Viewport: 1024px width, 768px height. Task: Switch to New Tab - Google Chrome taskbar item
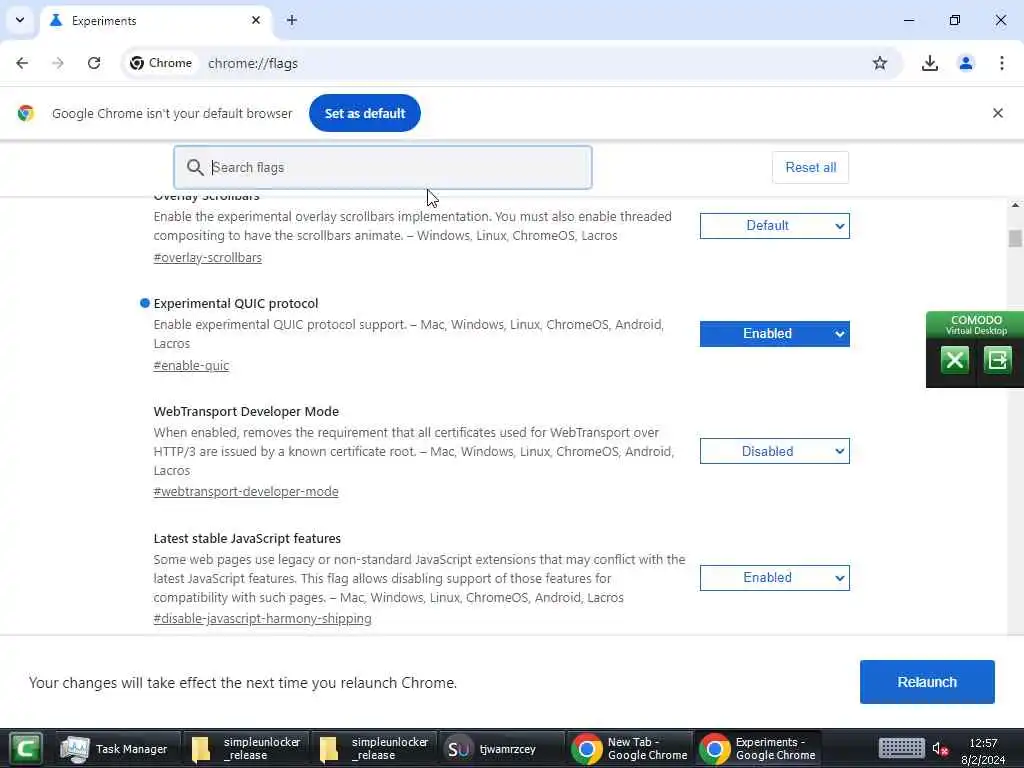630,749
